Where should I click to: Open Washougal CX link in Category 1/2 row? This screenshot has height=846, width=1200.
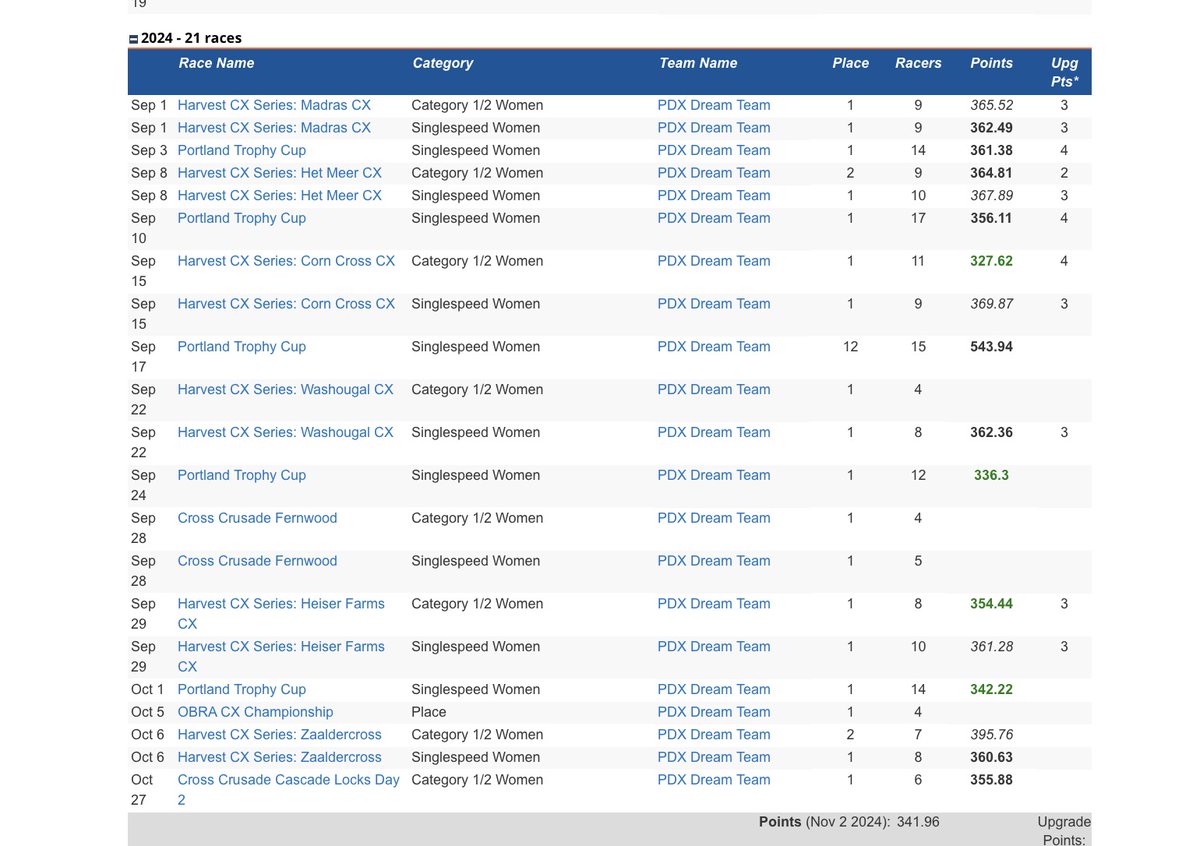point(286,390)
